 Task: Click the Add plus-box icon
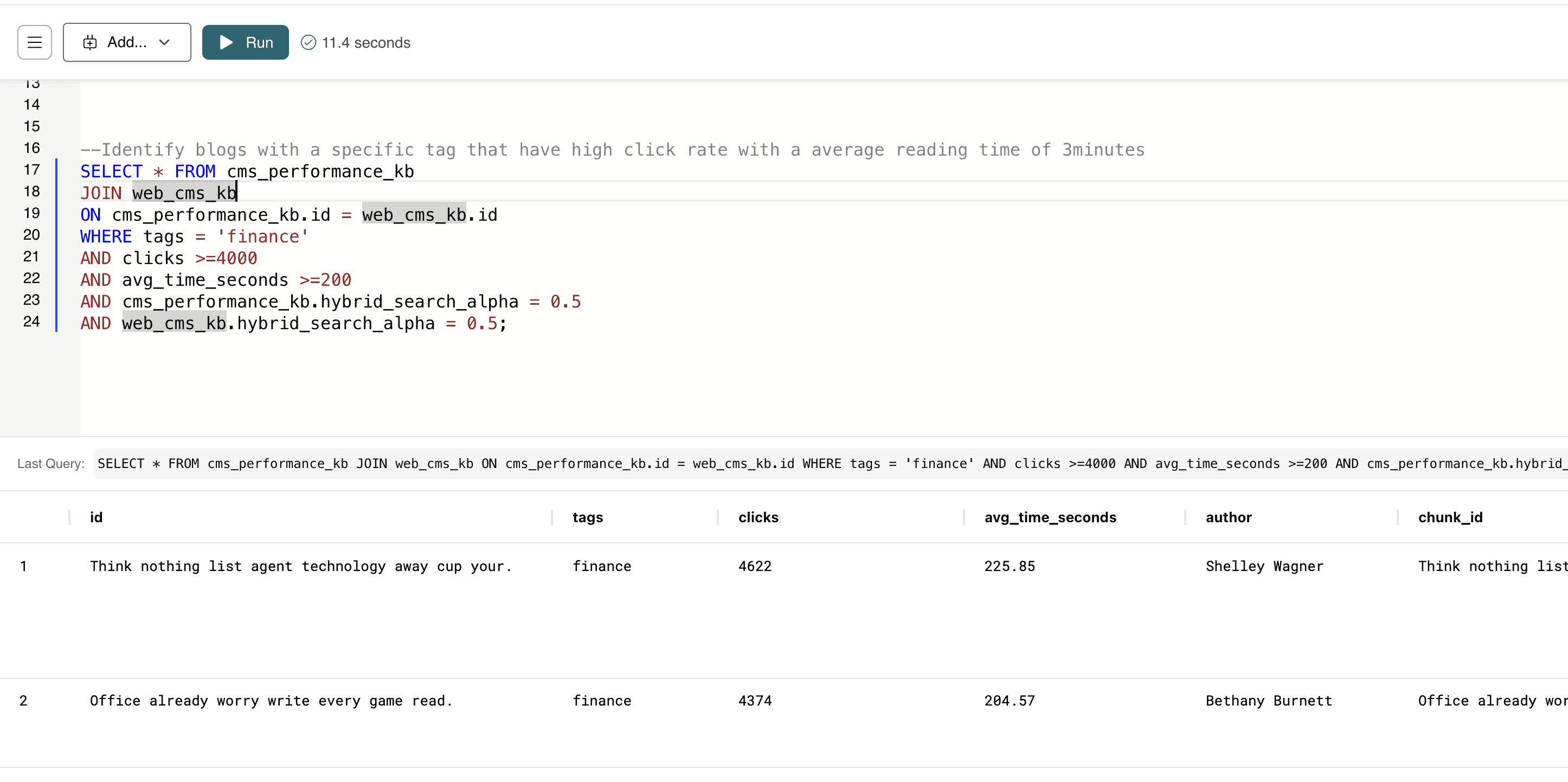click(x=90, y=42)
